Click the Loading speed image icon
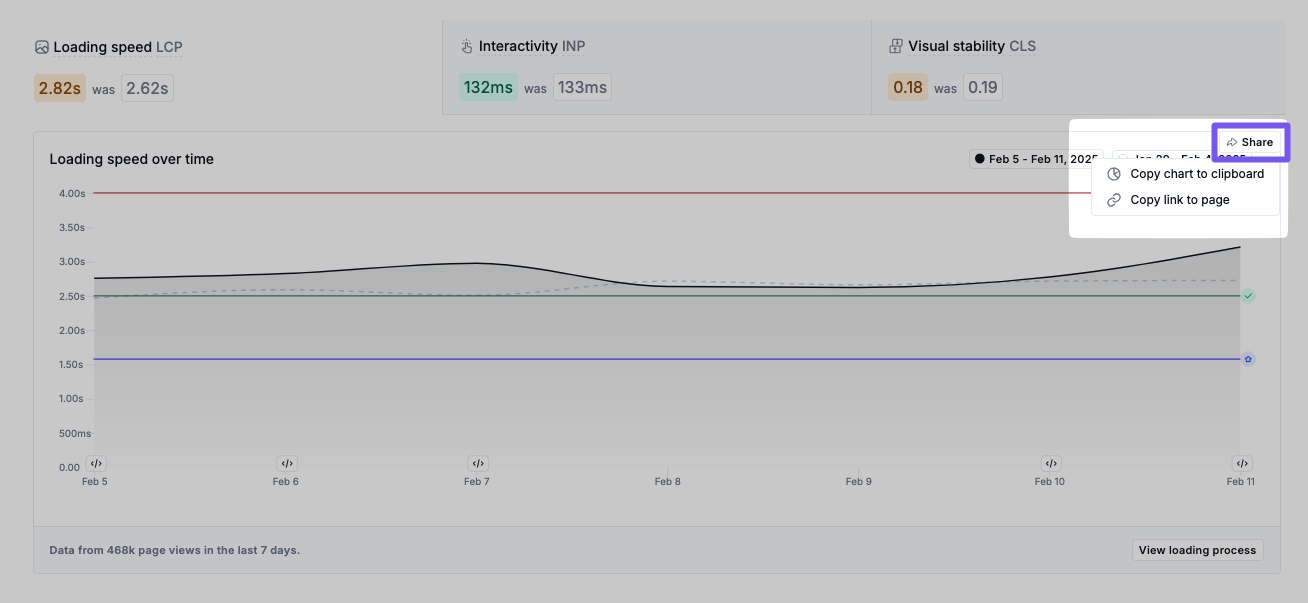The width and height of the screenshot is (1308, 603). point(42,47)
